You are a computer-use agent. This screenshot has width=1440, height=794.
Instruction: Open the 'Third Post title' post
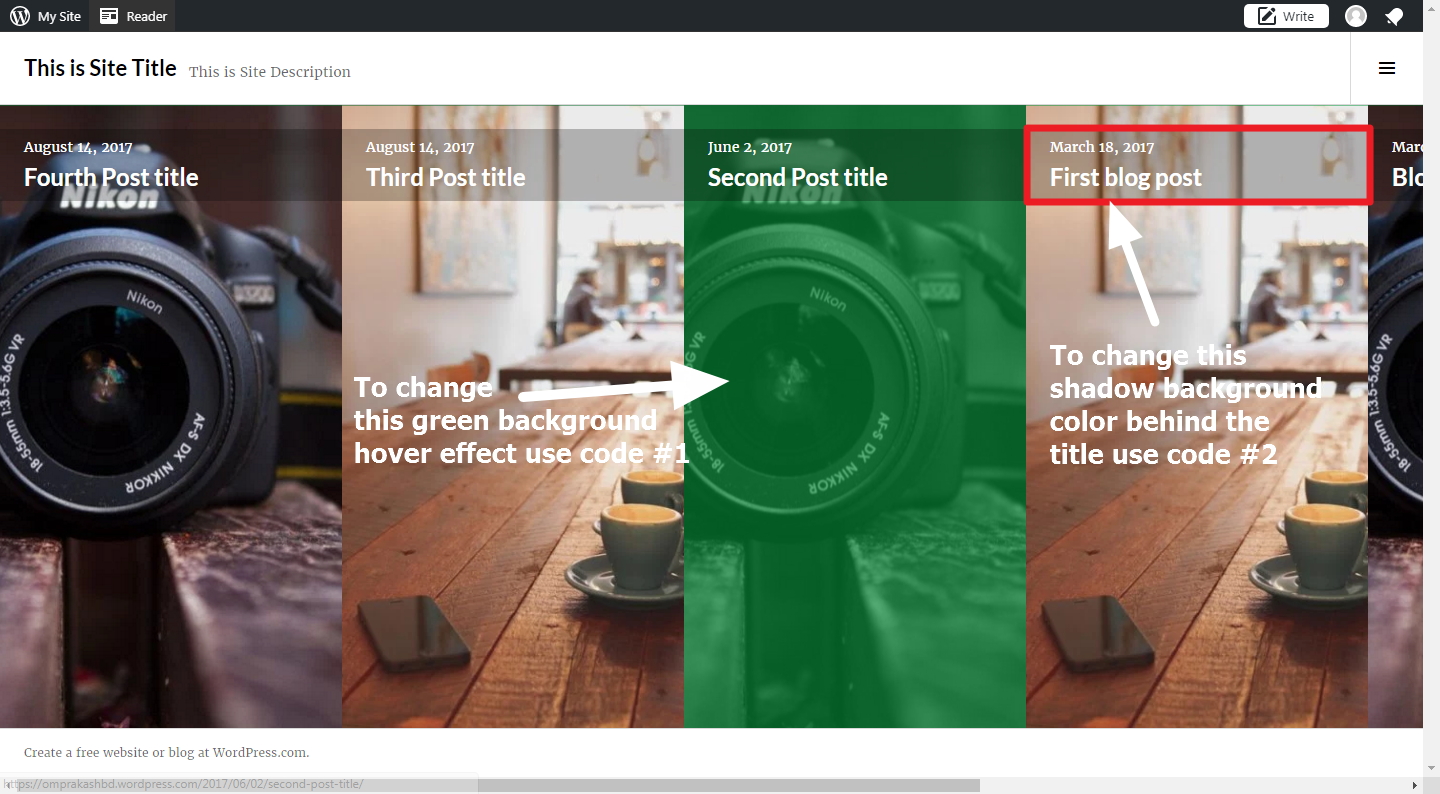click(445, 178)
